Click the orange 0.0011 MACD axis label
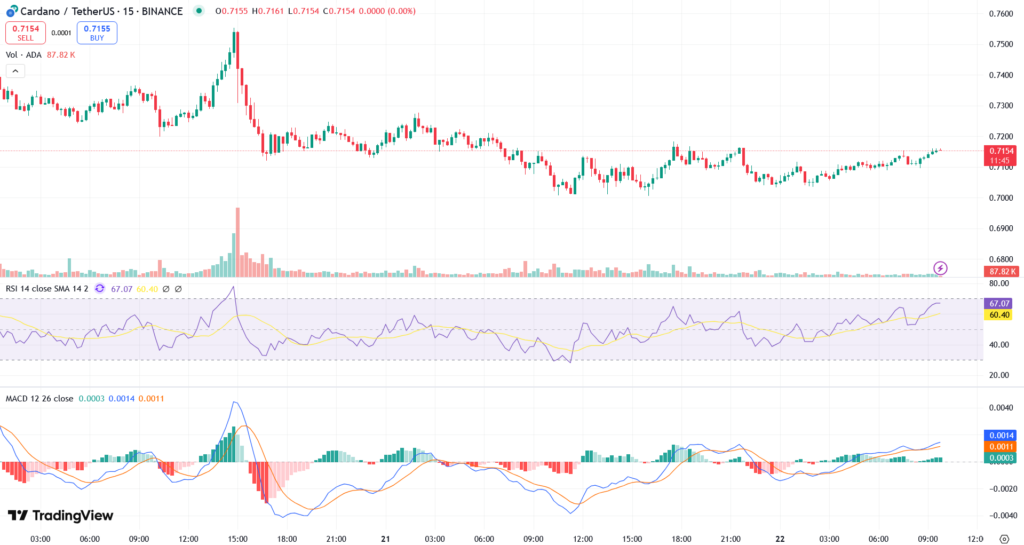This screenshot has width=1024, height=545. [x=1000, y=446]
